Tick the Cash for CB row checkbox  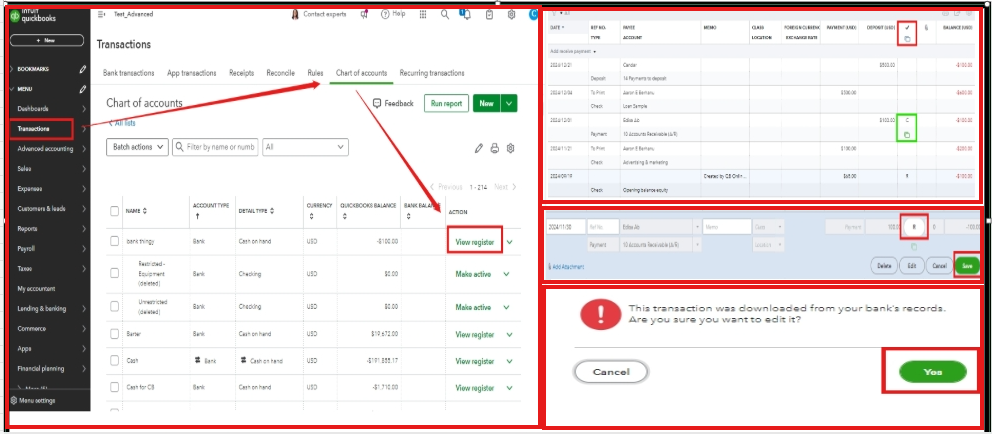[x=115, y=387]
